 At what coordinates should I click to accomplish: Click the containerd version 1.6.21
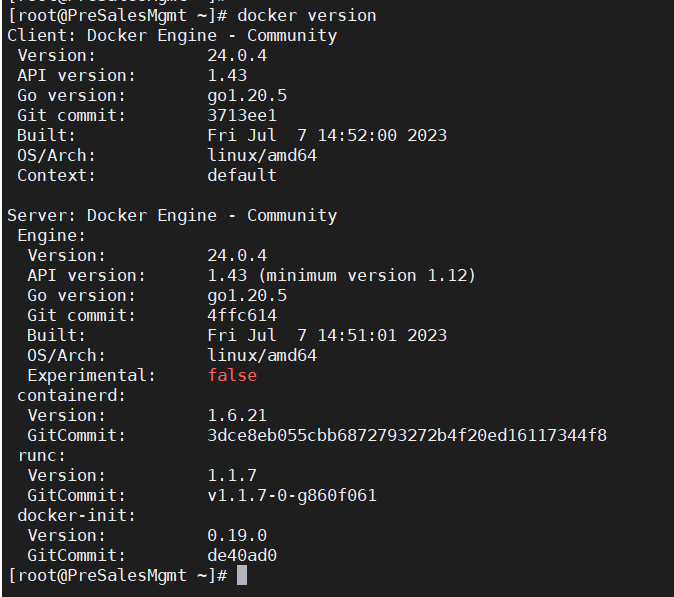(237, 415)
